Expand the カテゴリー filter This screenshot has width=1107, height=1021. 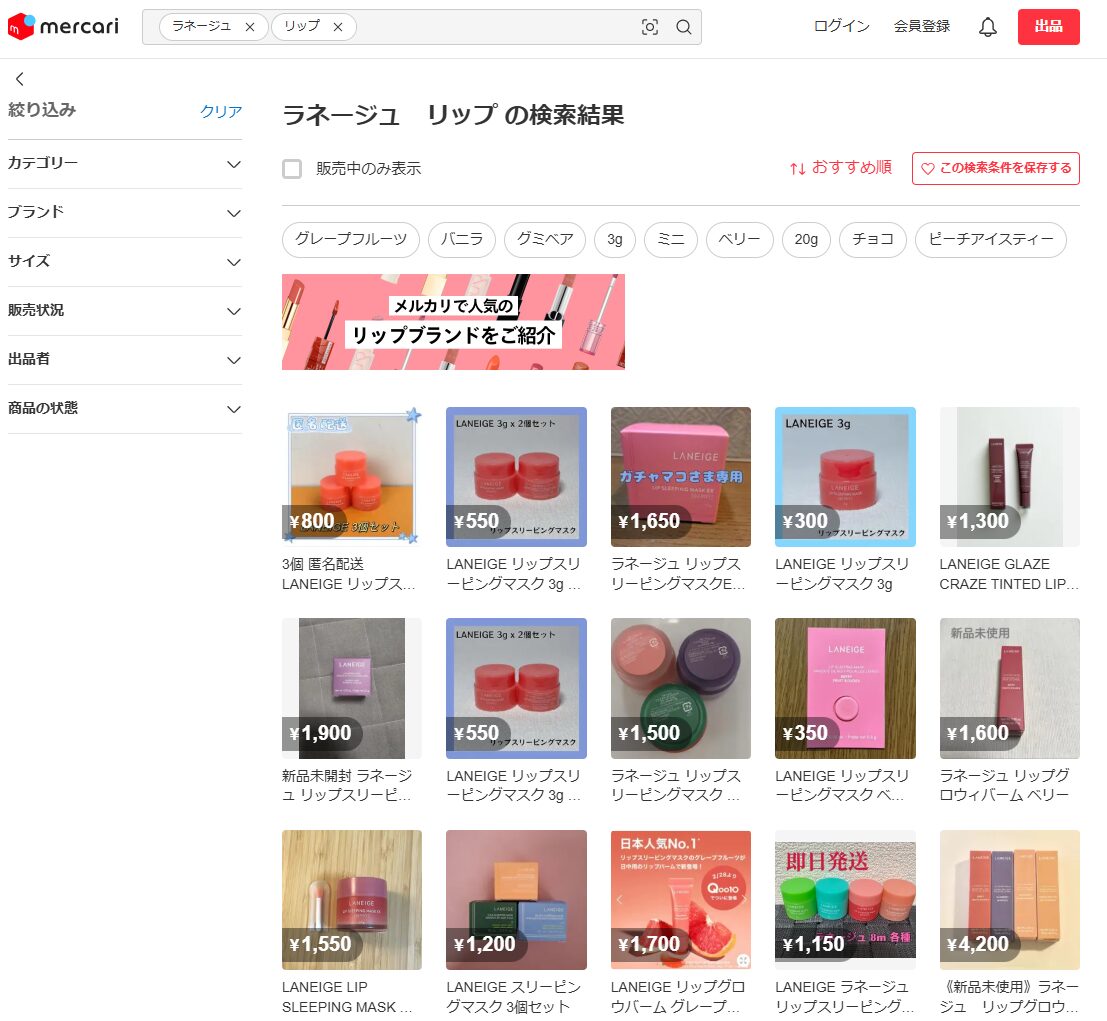pyautogui.click(x=124, y=164)
